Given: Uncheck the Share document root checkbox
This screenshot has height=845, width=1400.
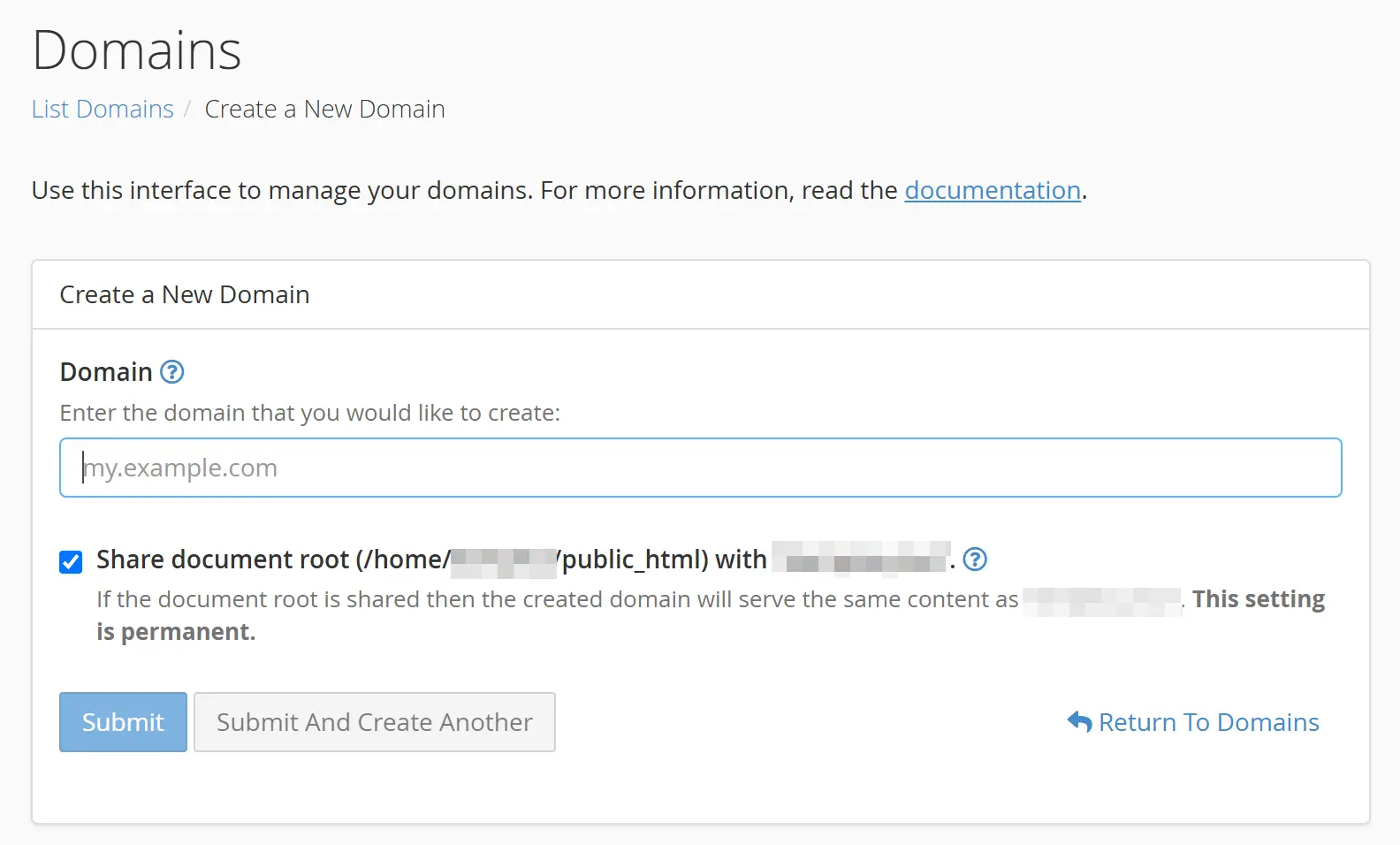Looking at the screenshot, I should click(71, 562).
